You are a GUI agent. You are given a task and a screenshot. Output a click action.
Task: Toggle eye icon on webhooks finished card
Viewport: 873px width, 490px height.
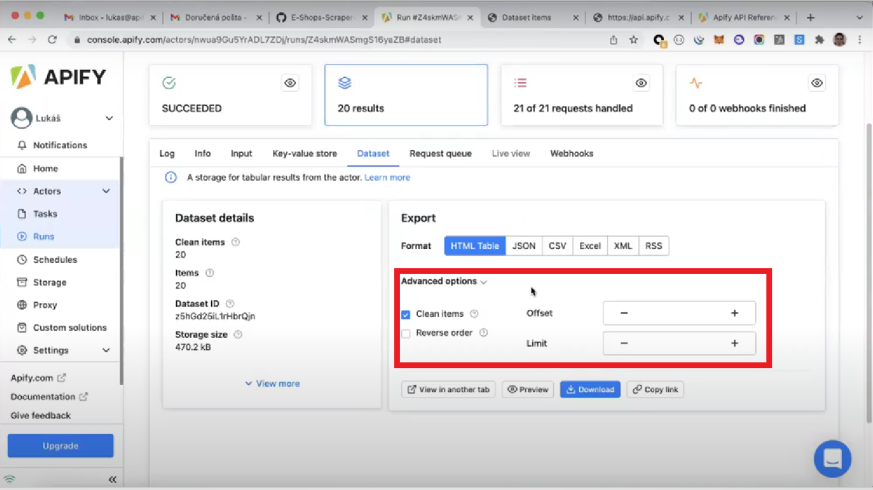tap(817, 83)
